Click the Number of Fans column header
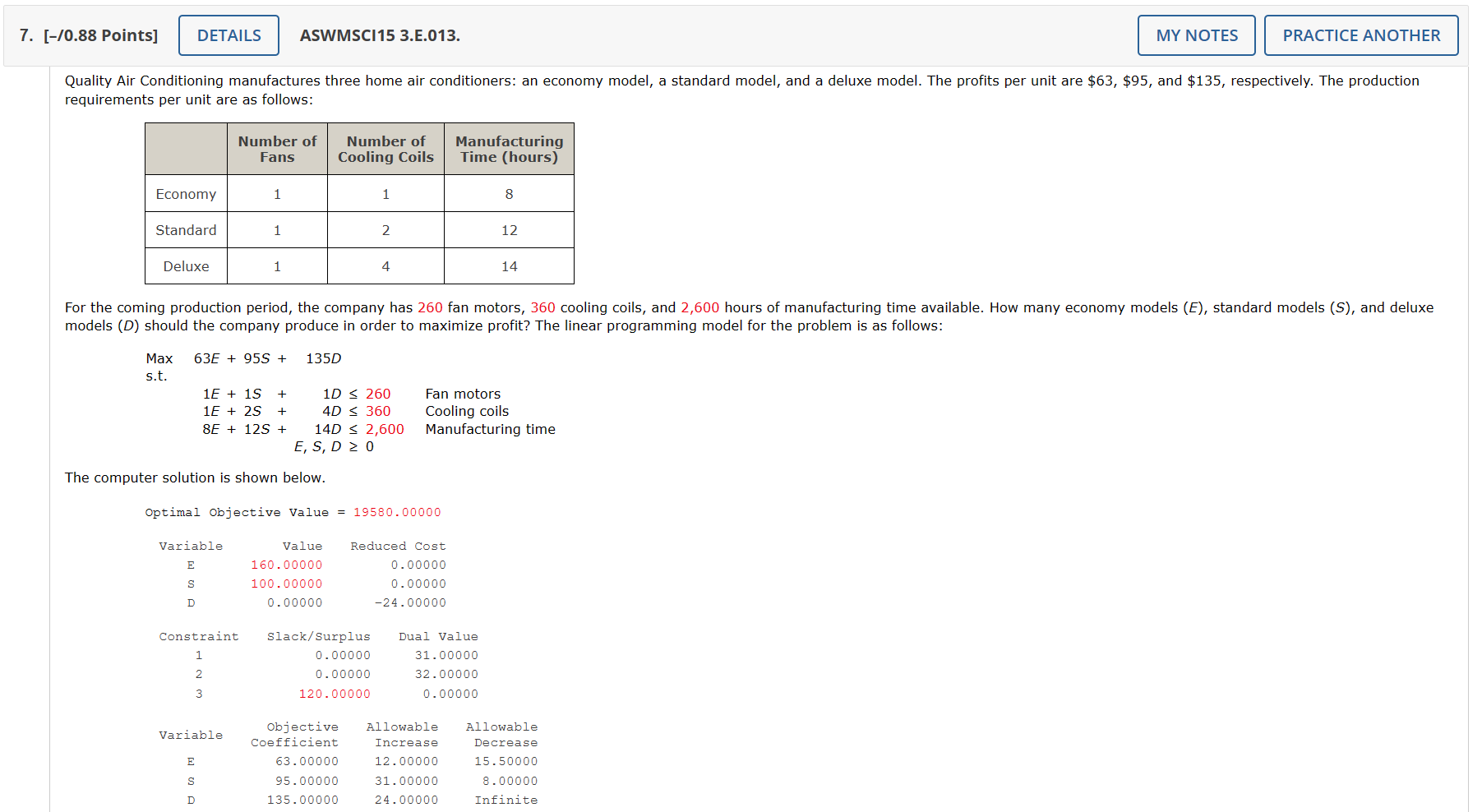The width and height of the screenshot is (1482, 812). tap(277, 149)
